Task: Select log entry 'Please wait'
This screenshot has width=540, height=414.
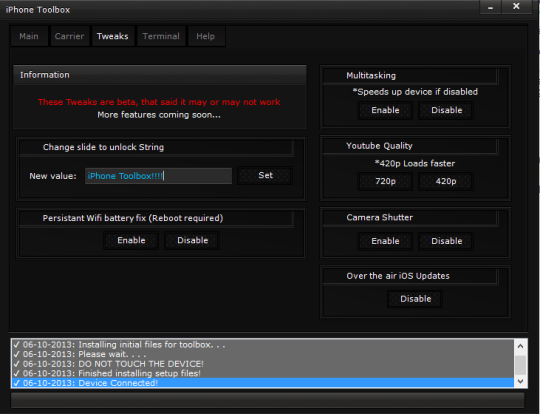Action: tap(263, 354)
